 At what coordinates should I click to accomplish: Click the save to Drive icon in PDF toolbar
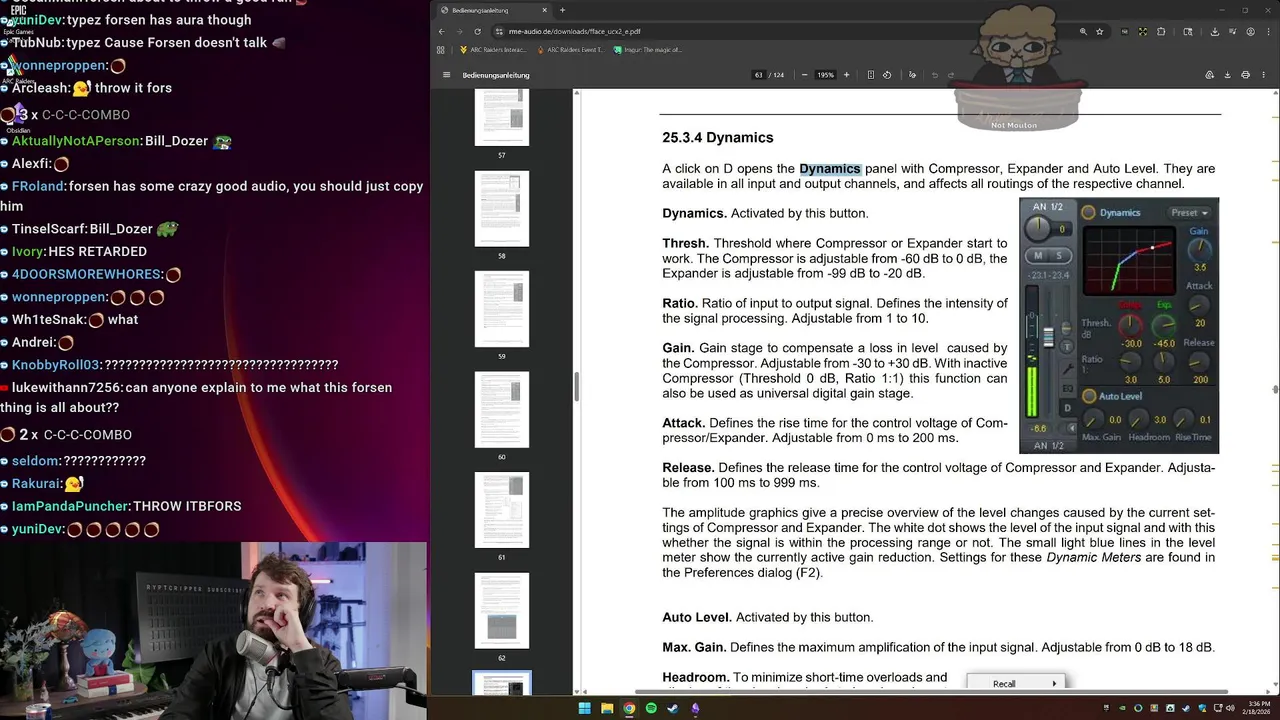[1209, 75]
